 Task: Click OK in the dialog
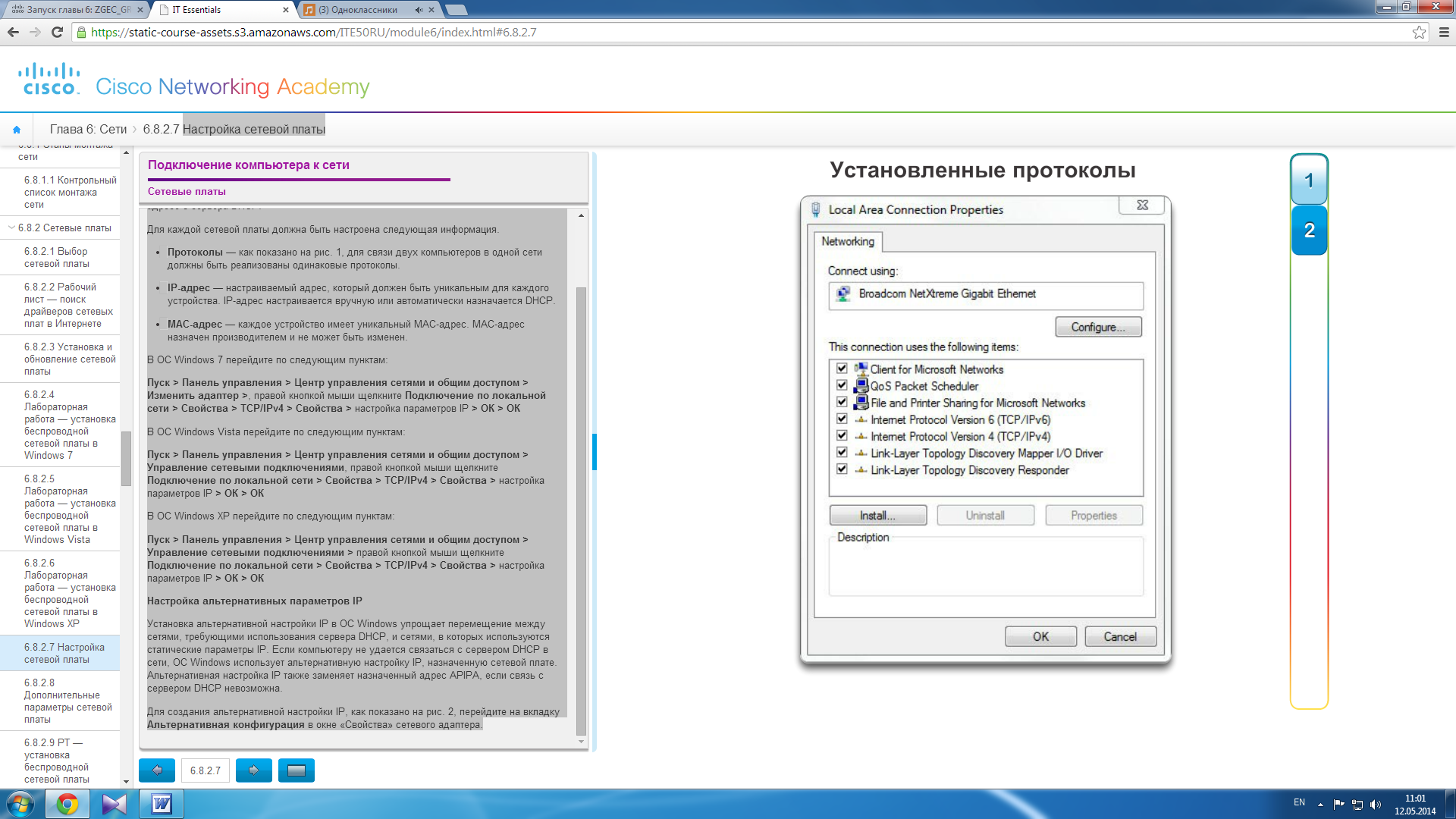[x=1040, y=637]
